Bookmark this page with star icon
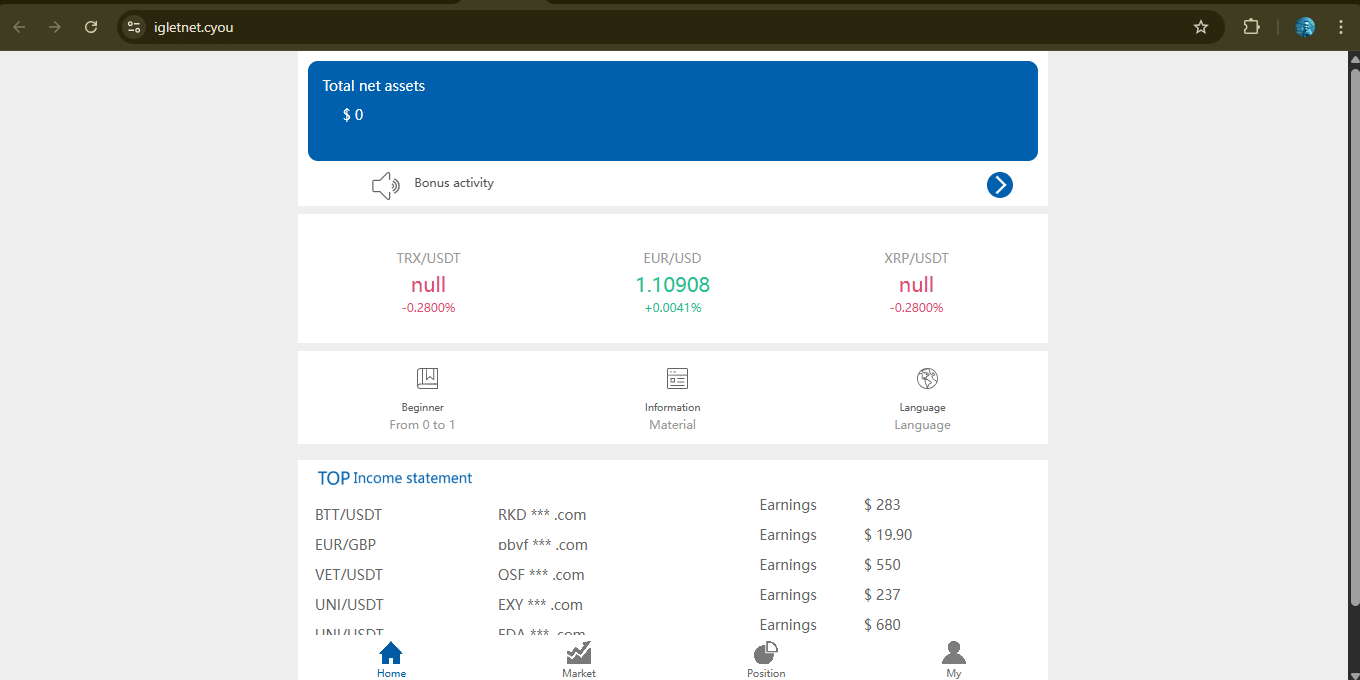 click(x=1201, y=27)
